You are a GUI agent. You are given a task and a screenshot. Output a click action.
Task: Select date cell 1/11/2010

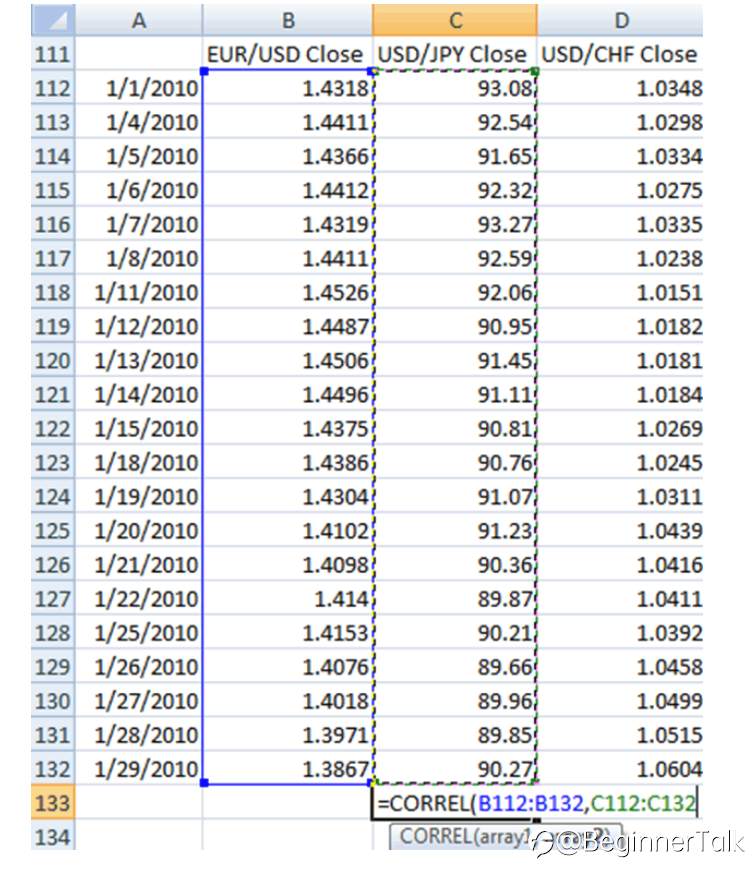139,292
